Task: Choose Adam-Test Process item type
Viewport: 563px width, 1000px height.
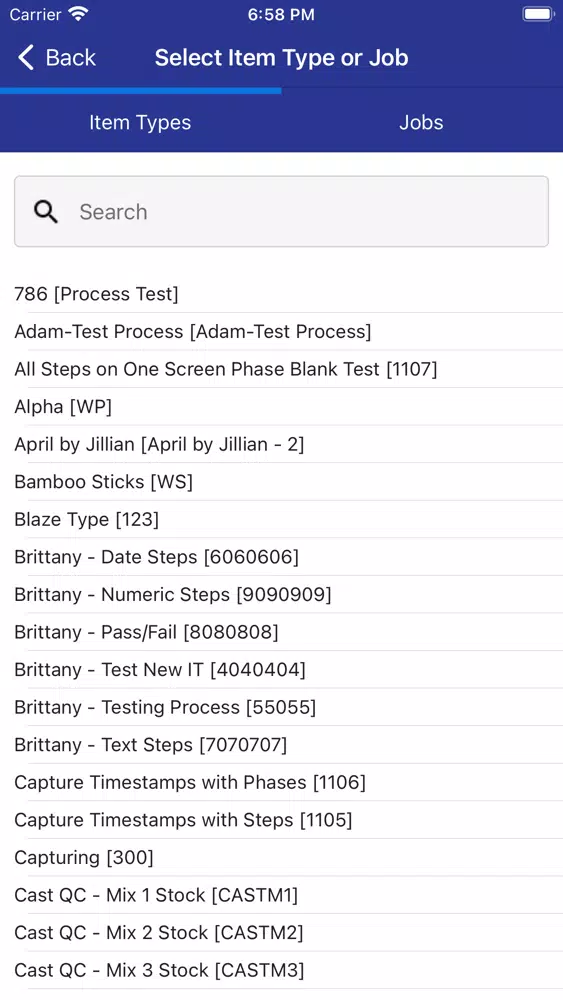Action: tap(281, 332)
